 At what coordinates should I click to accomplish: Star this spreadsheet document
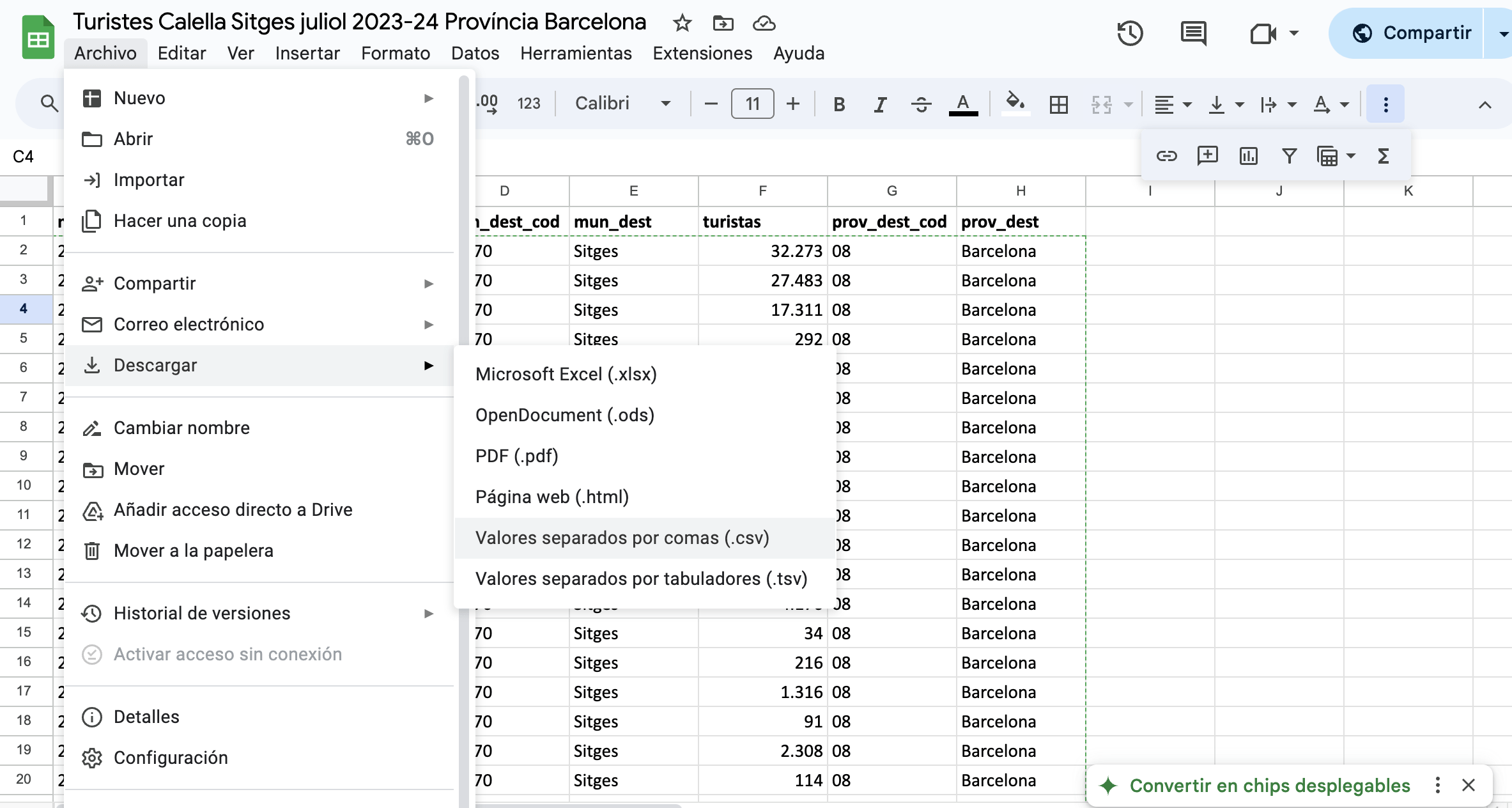[682, 24]
